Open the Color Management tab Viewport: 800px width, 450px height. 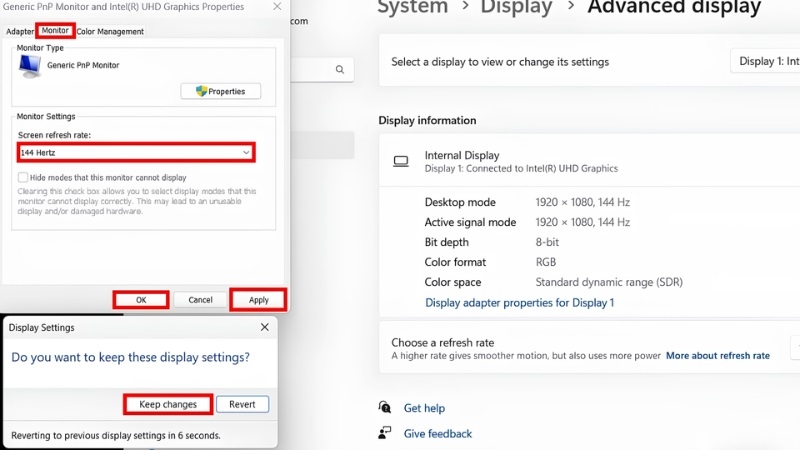(x=110, y=32)
